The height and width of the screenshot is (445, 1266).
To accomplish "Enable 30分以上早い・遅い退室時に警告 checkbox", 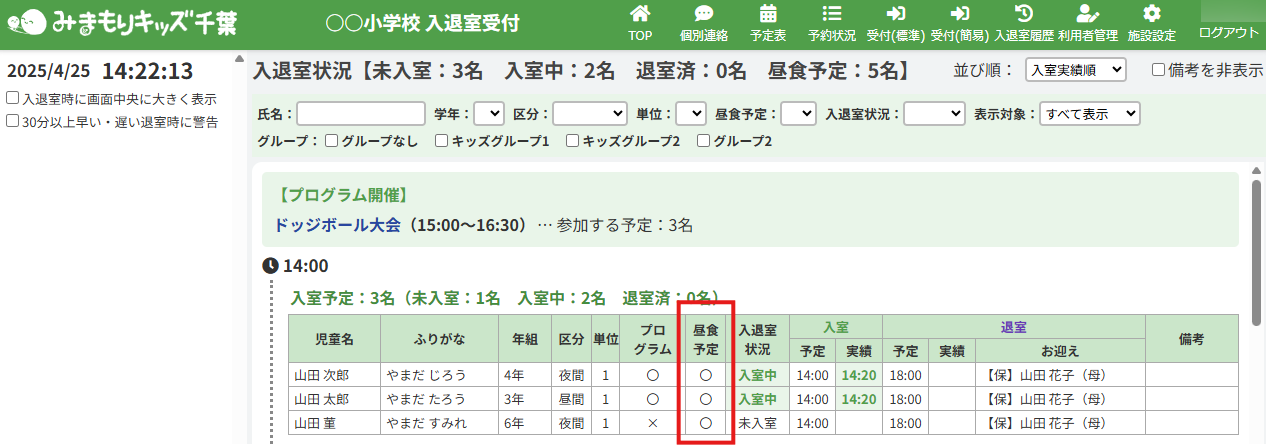I will 12,121.
